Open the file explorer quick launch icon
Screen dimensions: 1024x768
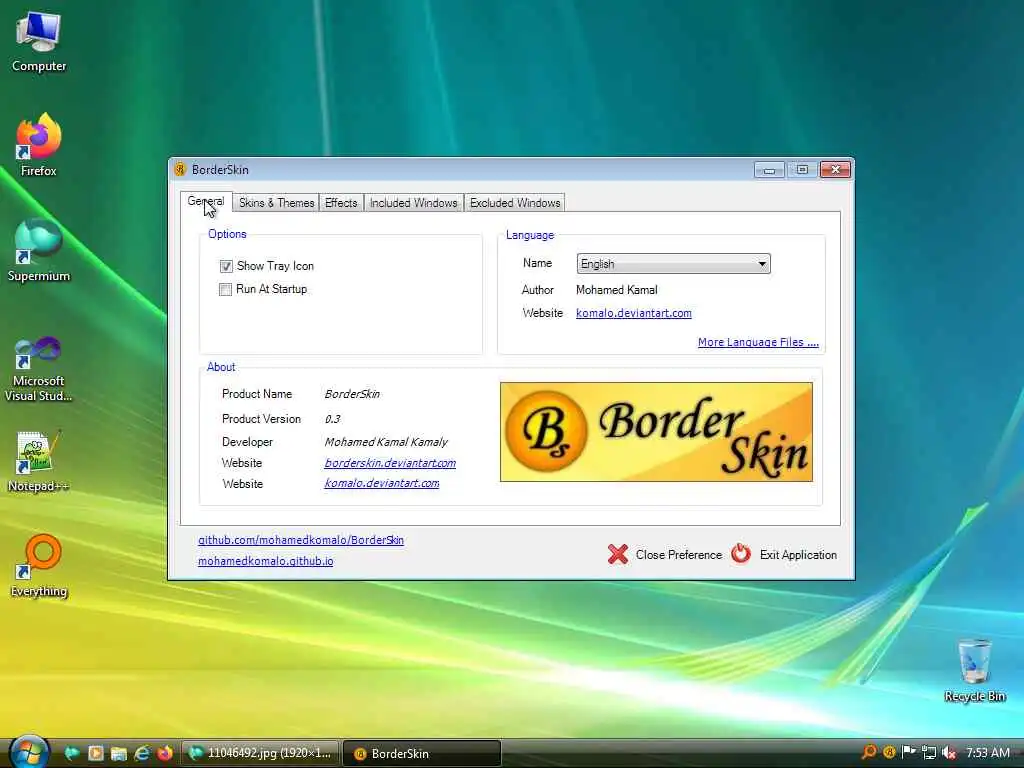(118, 753)
